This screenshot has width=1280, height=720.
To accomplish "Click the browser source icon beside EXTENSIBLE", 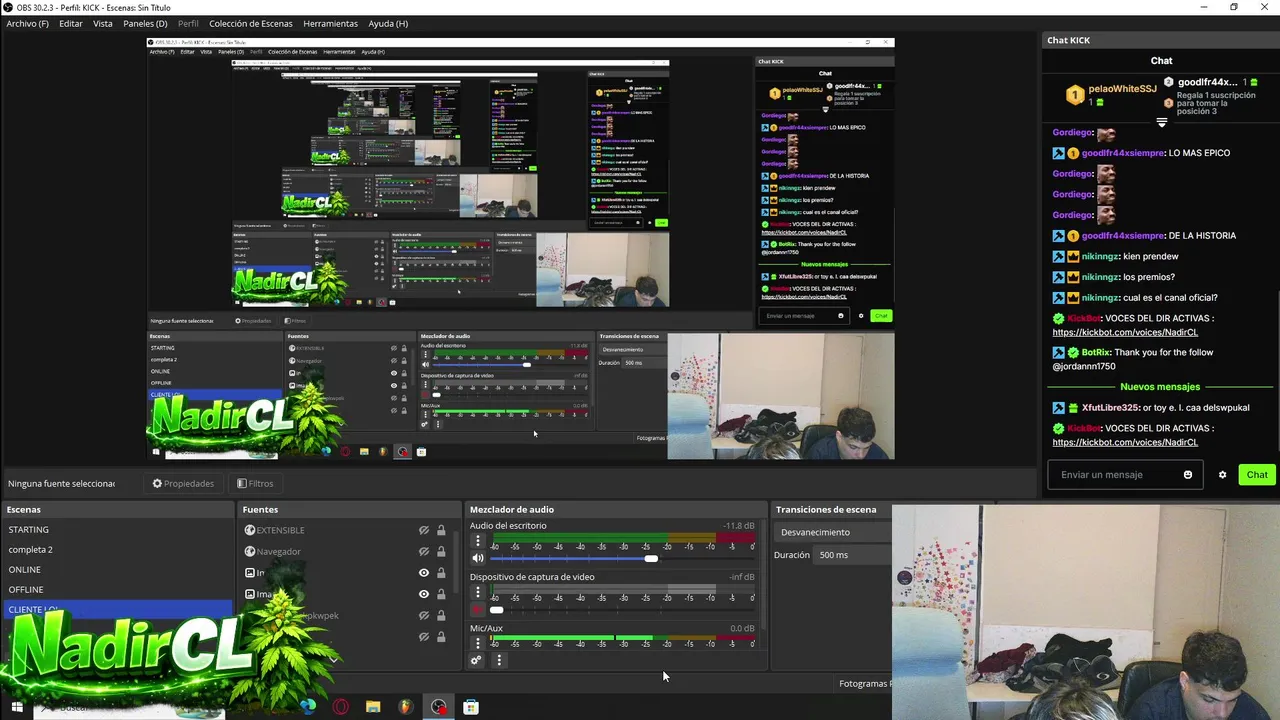I will (x=250, y=530).
